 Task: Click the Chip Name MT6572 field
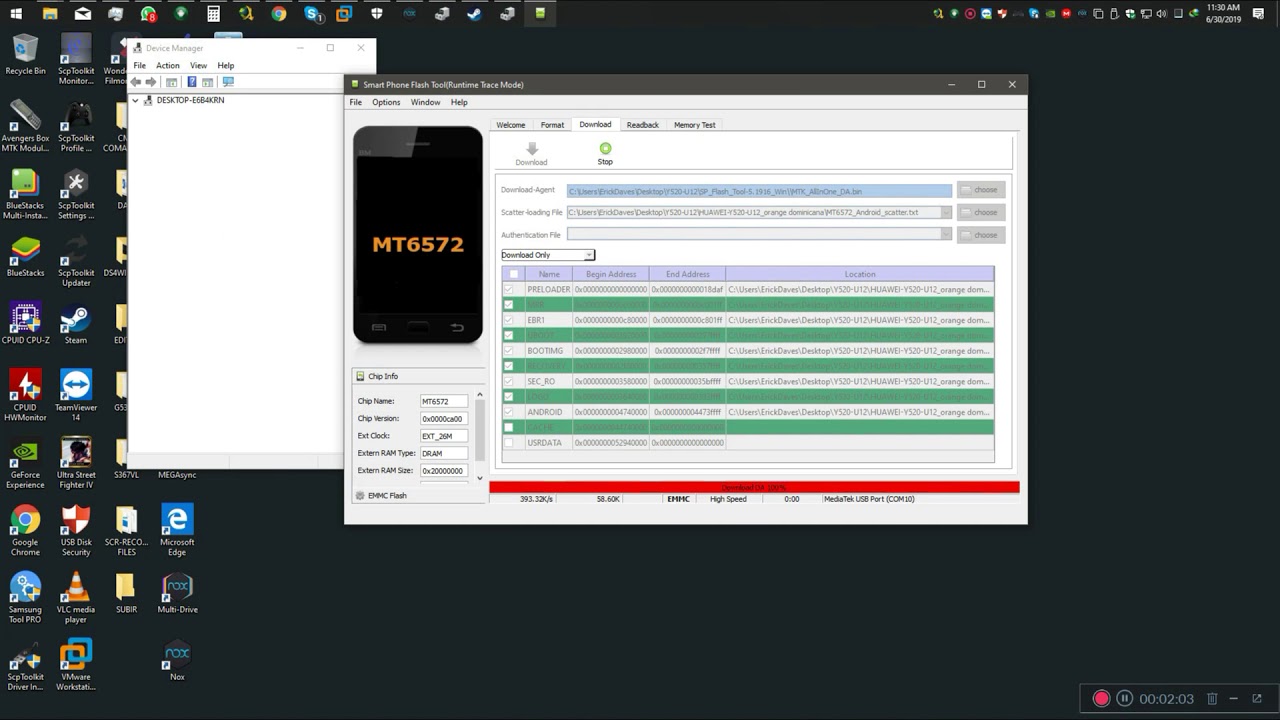pyautogui.click(x=443, y=401)
